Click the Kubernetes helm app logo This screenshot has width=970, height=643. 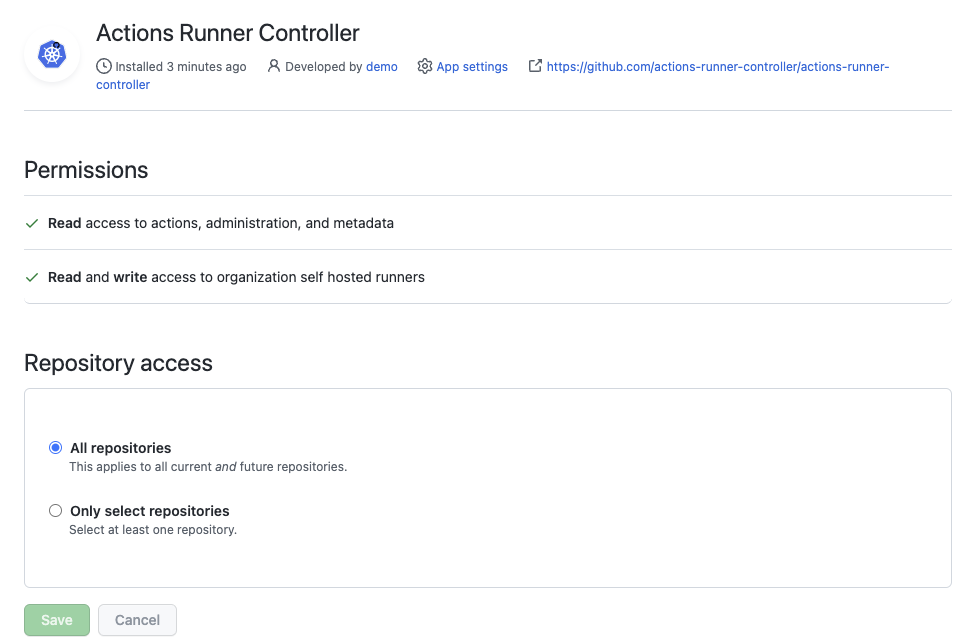point(52,54)
